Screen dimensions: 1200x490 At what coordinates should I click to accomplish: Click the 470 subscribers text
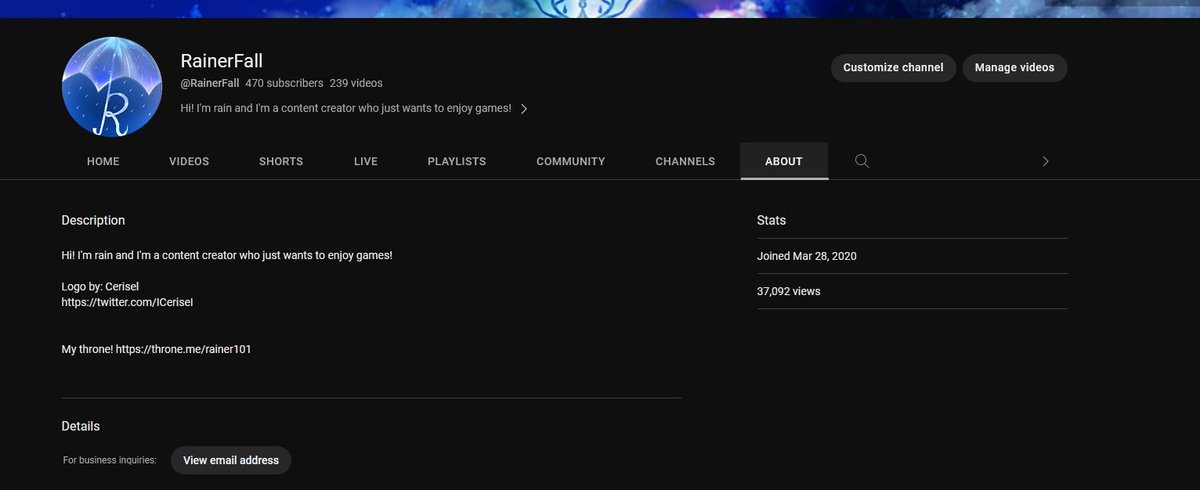284,83
